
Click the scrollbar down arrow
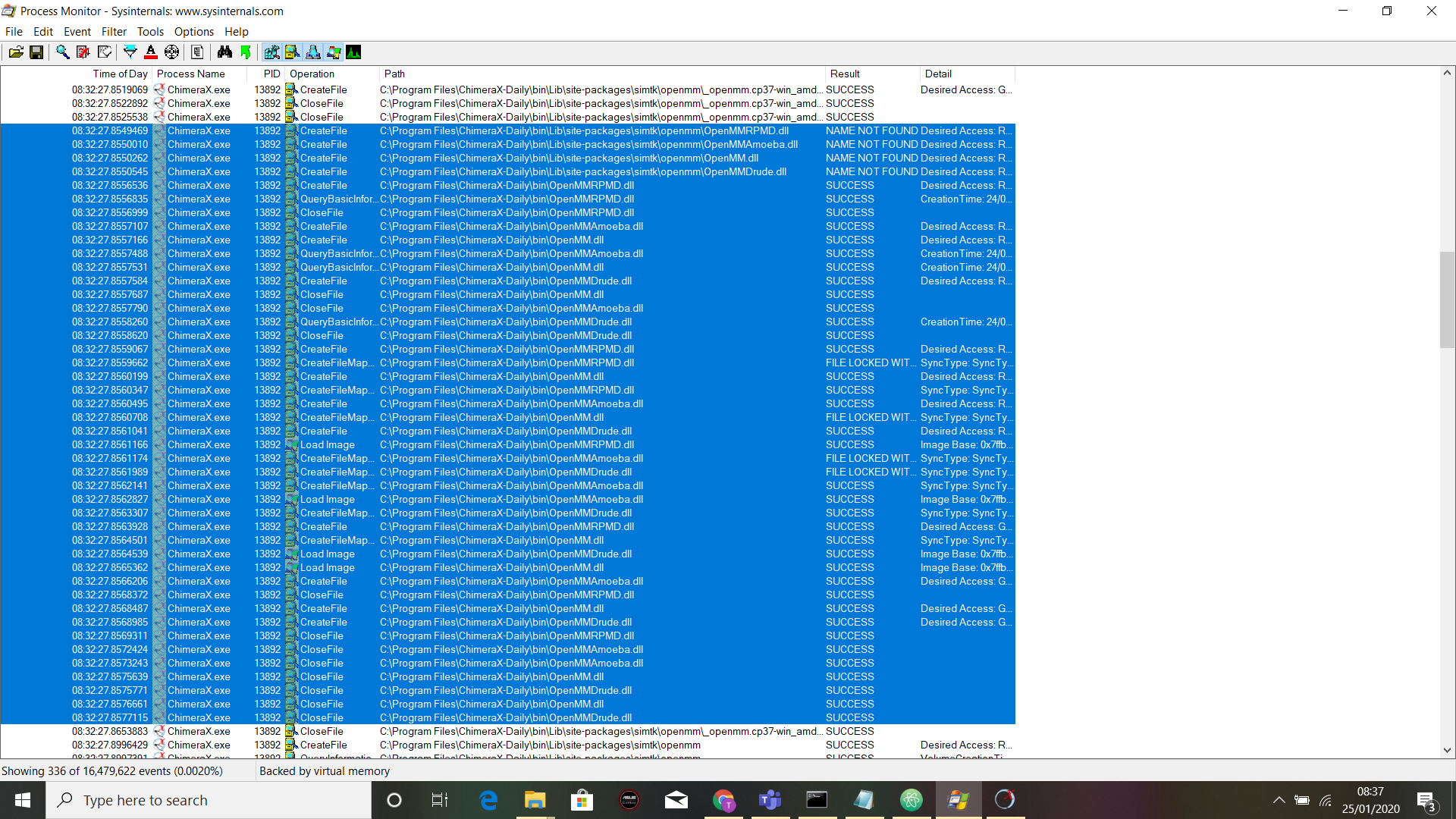(1447, 750)
